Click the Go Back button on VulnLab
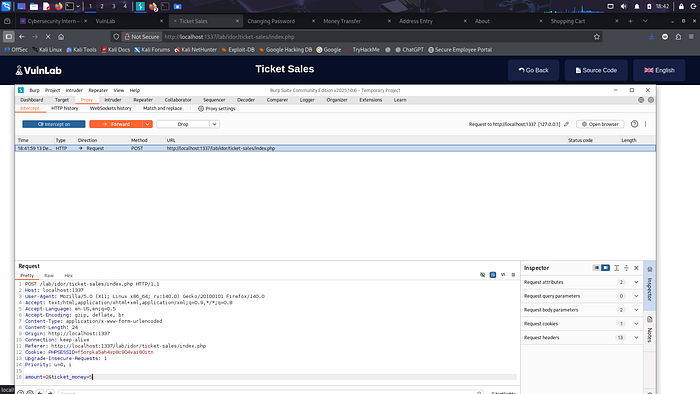The width and height of the screenshot is (700, 394). 533,70
